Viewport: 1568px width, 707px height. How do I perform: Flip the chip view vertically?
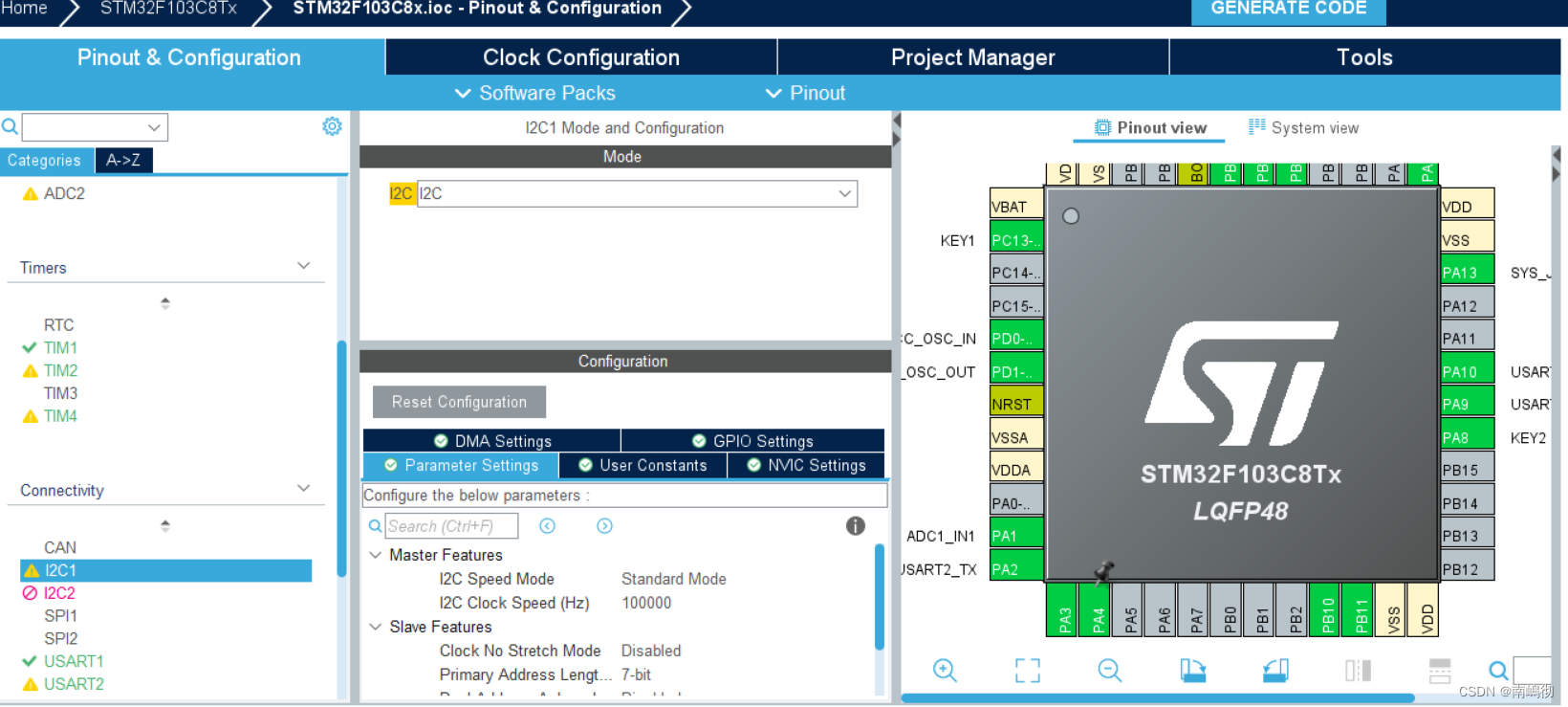[x=1440, y=670]
